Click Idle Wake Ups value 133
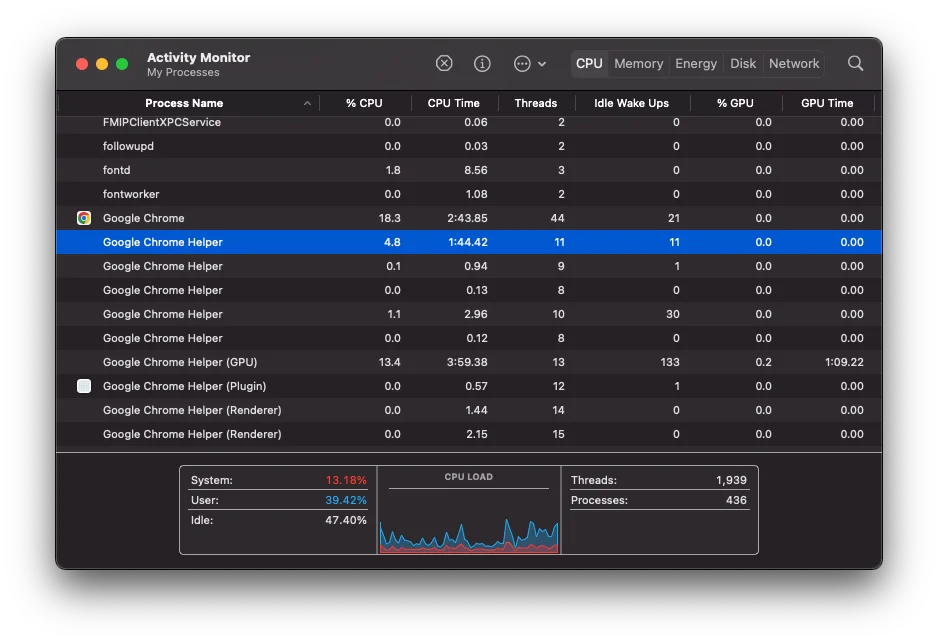This screenshot has height=643, width=938. [669, 362]
